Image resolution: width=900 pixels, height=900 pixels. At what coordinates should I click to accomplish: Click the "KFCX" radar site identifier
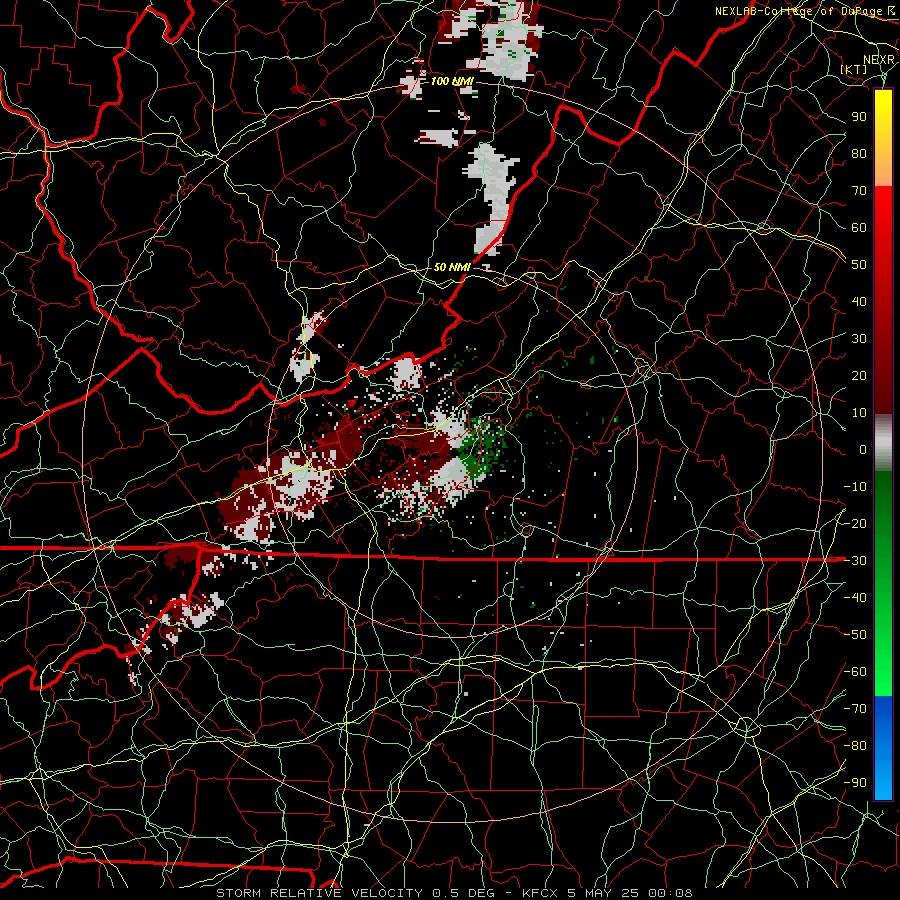[x=541, y=893]
